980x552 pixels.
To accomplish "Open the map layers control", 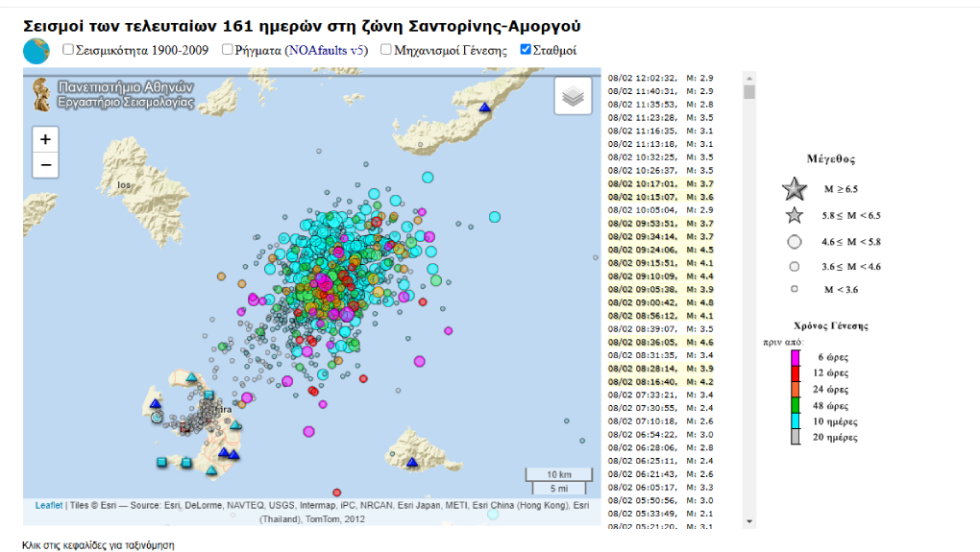I will tap(572, 96).
